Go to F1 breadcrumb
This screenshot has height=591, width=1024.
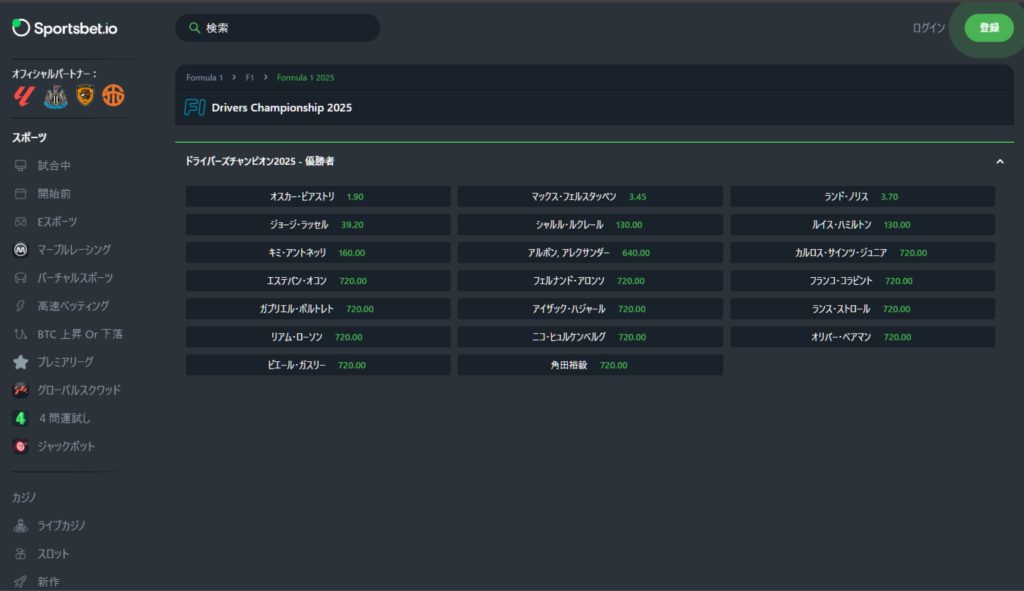(249, 78)
